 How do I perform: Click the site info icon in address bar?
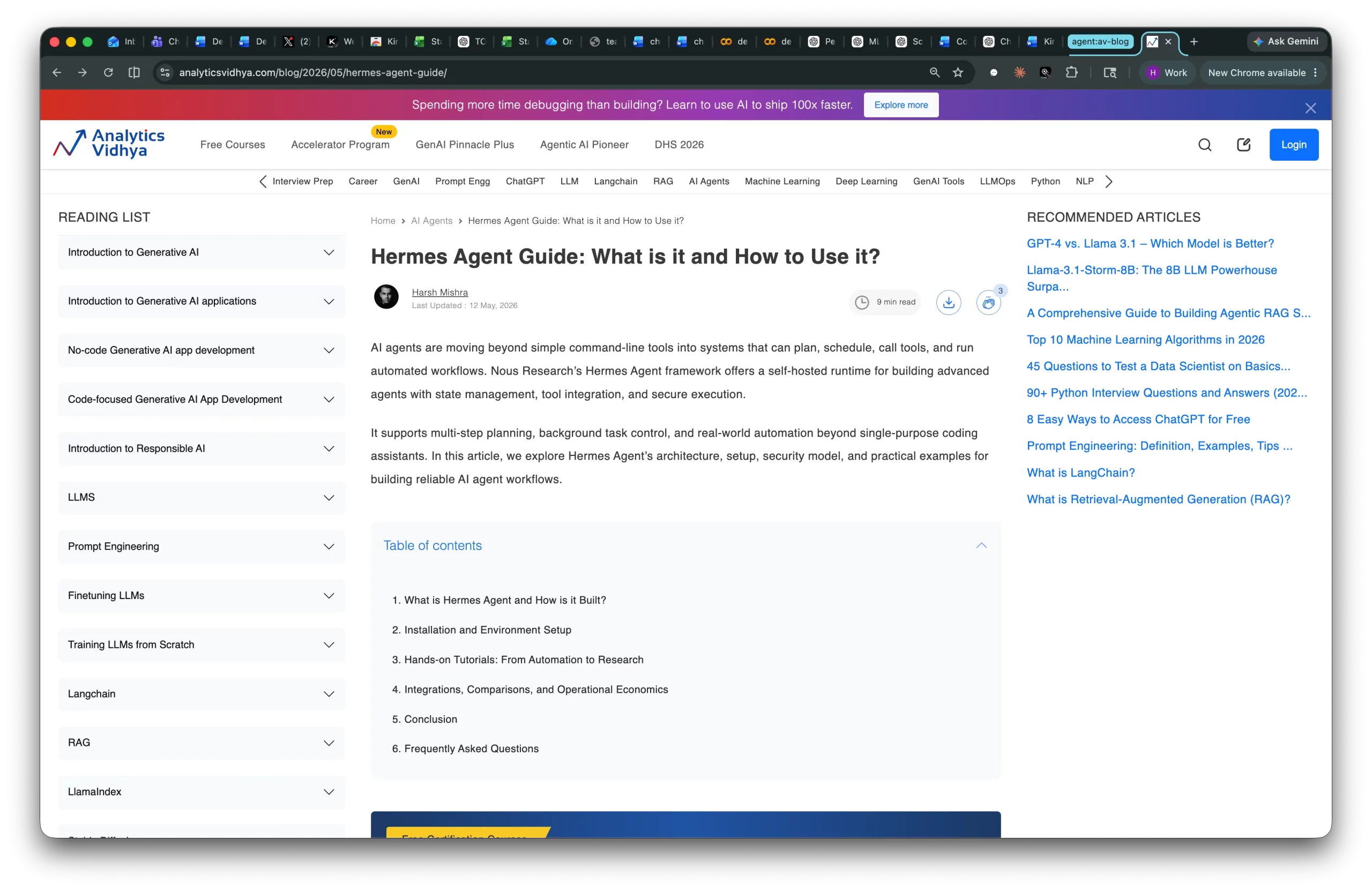[x=165, y=73]
